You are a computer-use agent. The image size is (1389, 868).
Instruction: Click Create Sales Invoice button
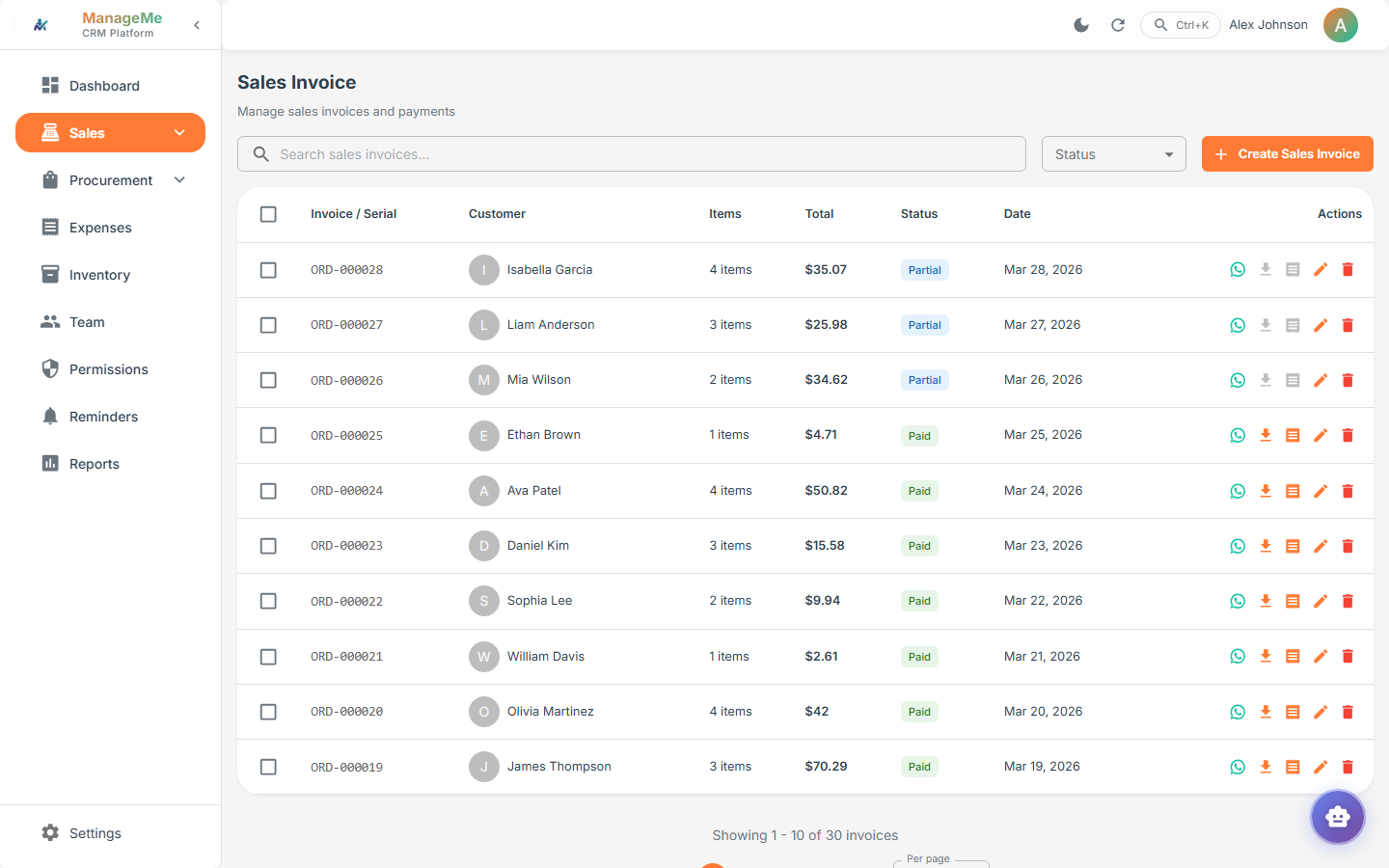1287,154
